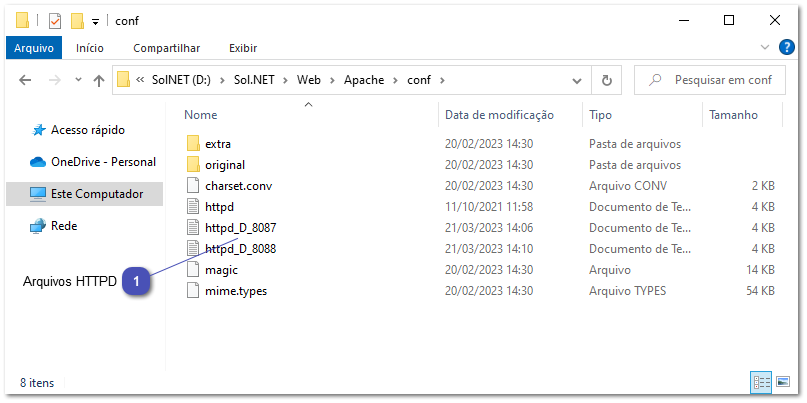Switch to the Exibir tab
The height and width of the screenshot is (403, 807).
point(243,48)
